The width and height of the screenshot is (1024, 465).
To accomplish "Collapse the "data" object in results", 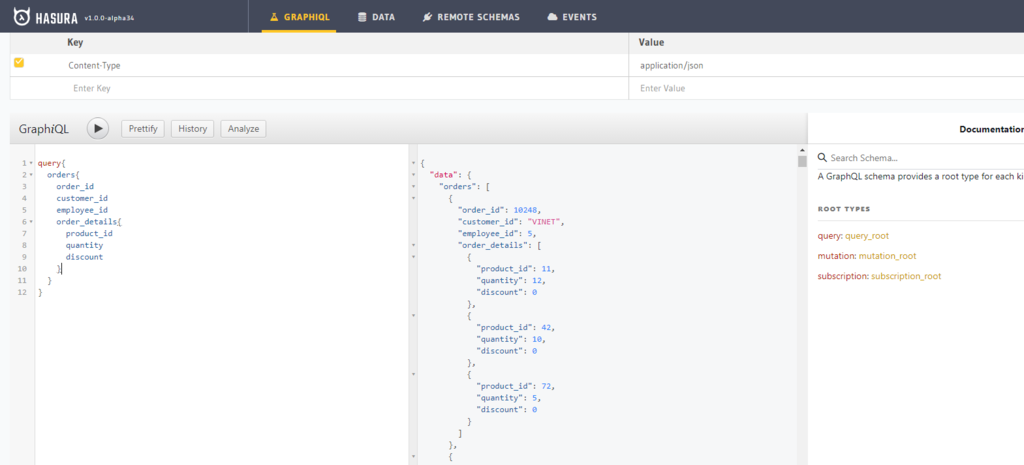I will (413, 175).
